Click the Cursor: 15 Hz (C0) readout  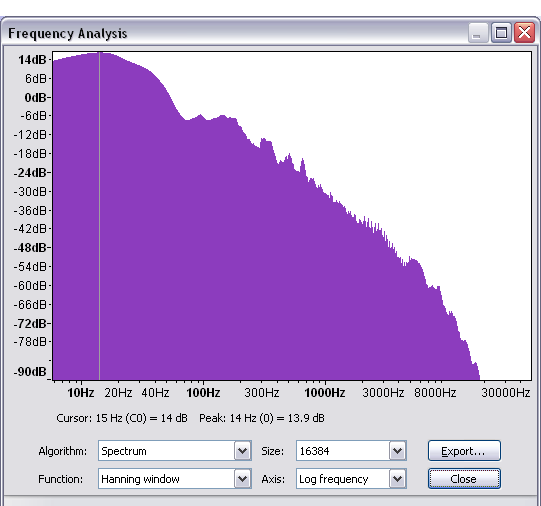[x=122, y=418]
